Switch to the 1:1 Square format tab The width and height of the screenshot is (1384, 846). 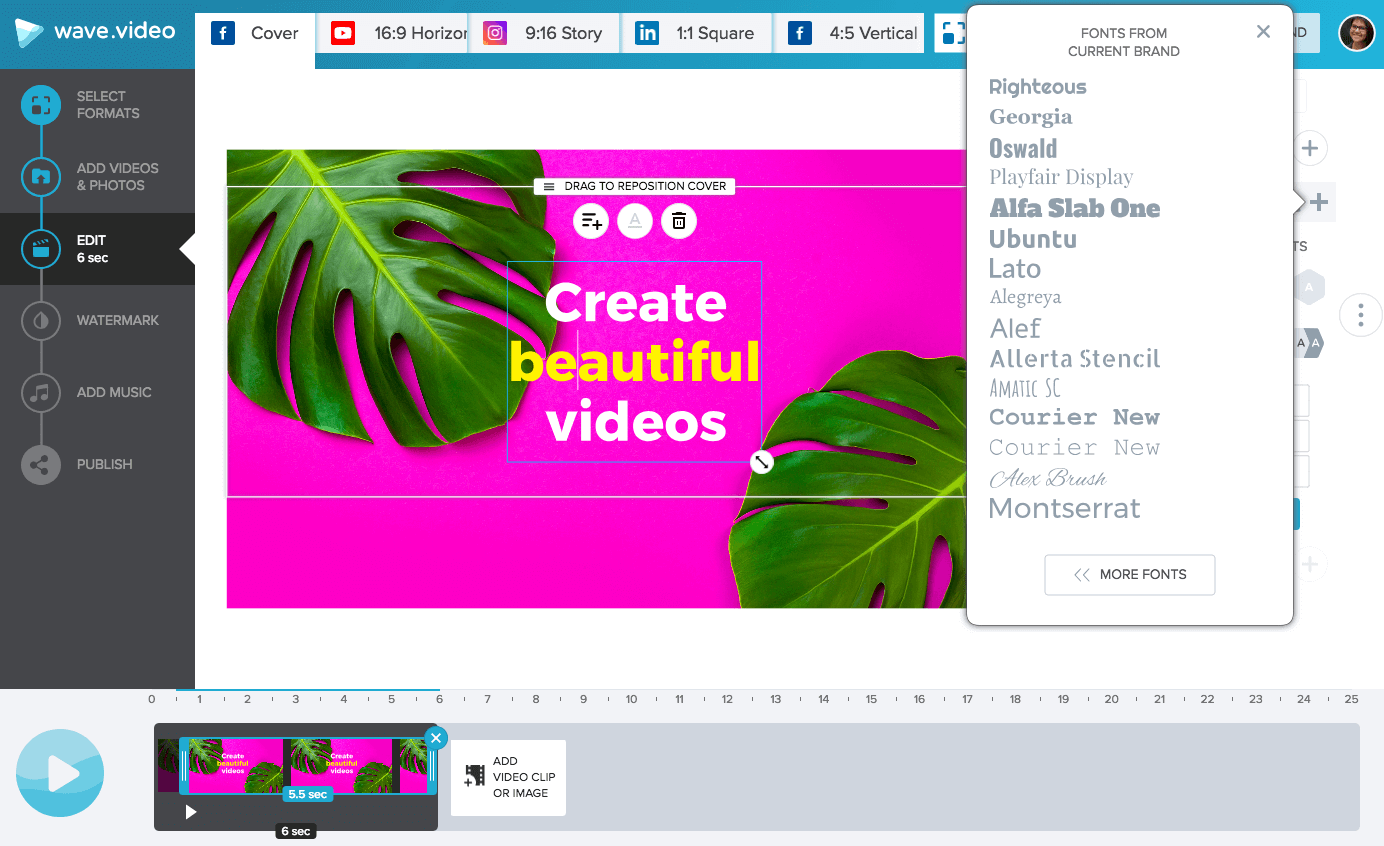coord(696,32)
